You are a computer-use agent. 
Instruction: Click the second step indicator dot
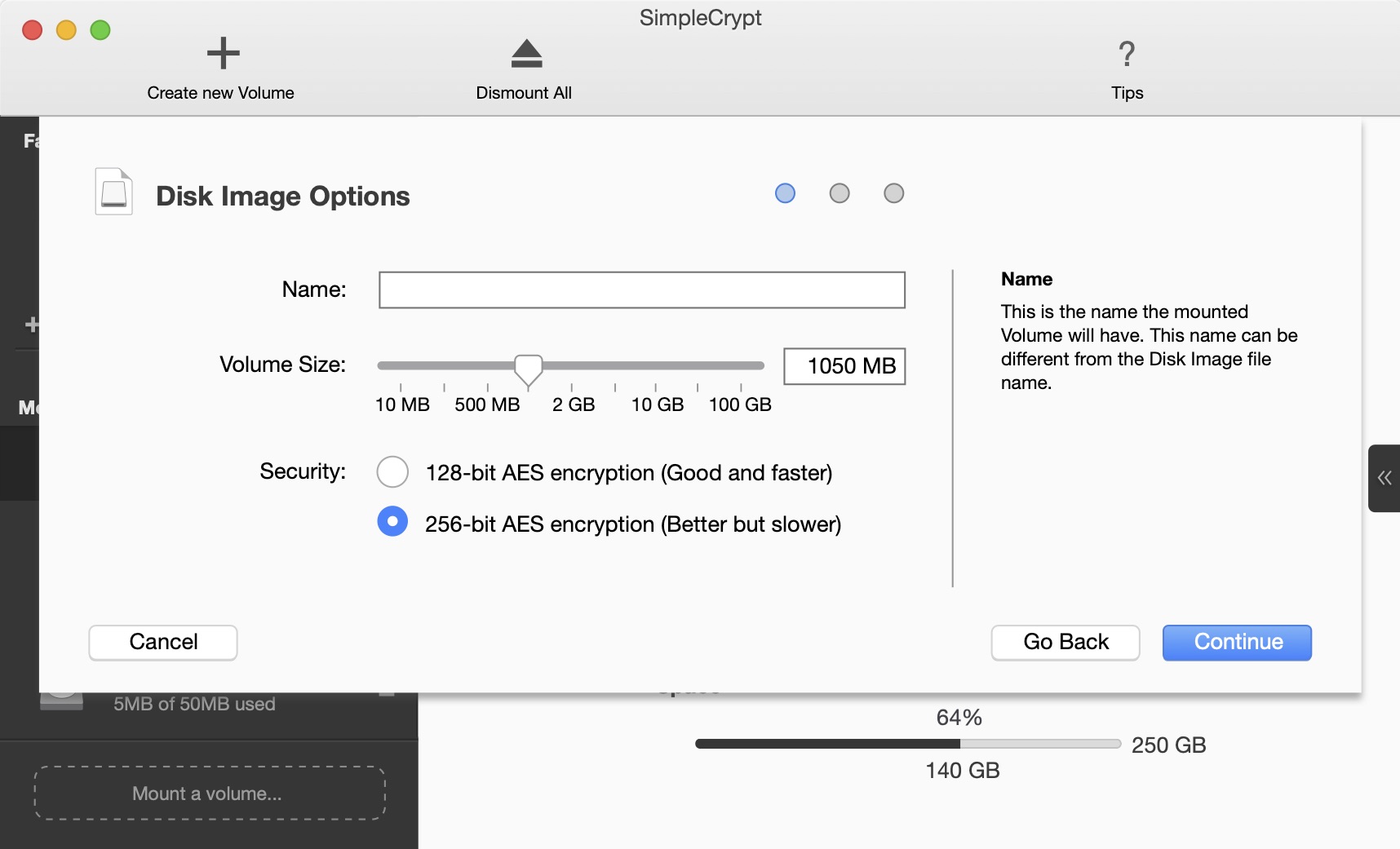tap(840, 193)
